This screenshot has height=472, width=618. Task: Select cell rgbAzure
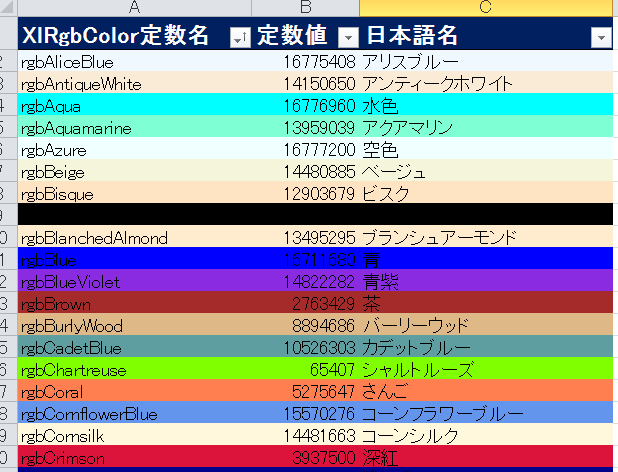click(x=134, y=149)
